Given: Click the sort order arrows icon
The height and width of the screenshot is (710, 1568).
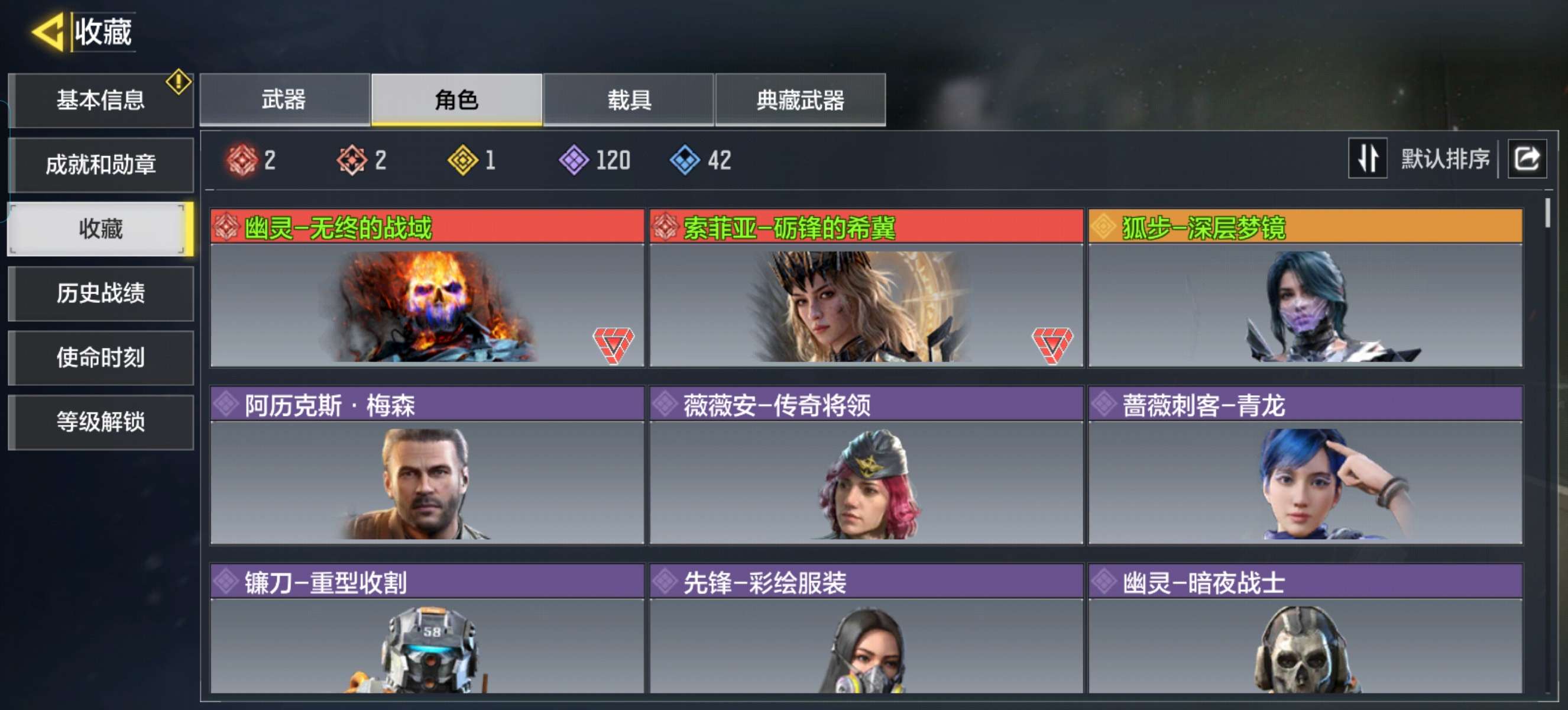Looking at the screenshot, I should point(1367,159).
